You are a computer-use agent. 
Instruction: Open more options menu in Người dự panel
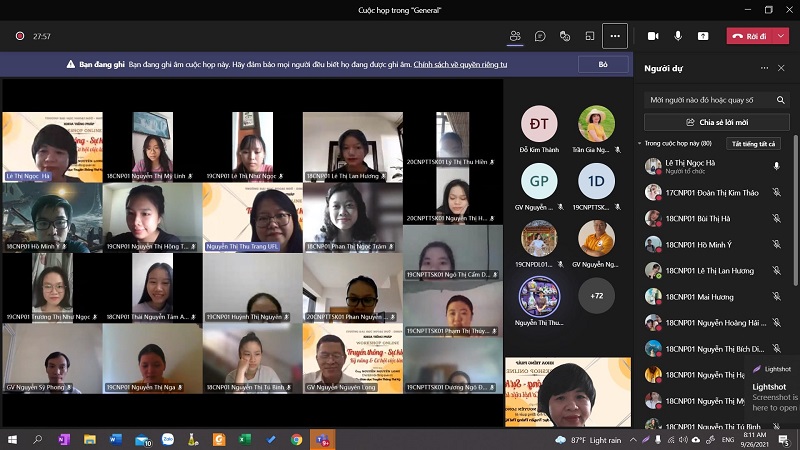tap(763, 68)
